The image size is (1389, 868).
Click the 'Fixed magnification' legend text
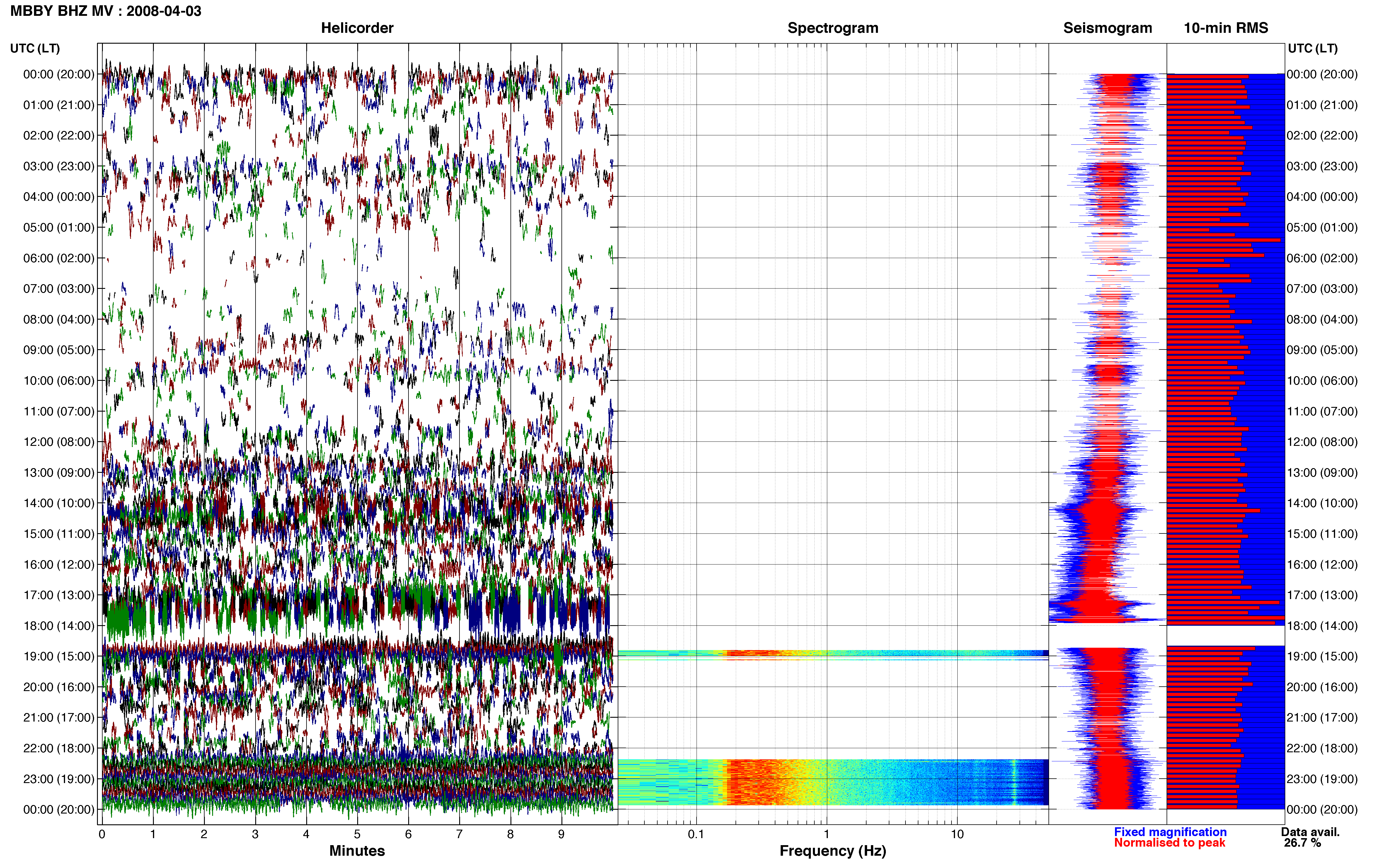pos(1170,832)
